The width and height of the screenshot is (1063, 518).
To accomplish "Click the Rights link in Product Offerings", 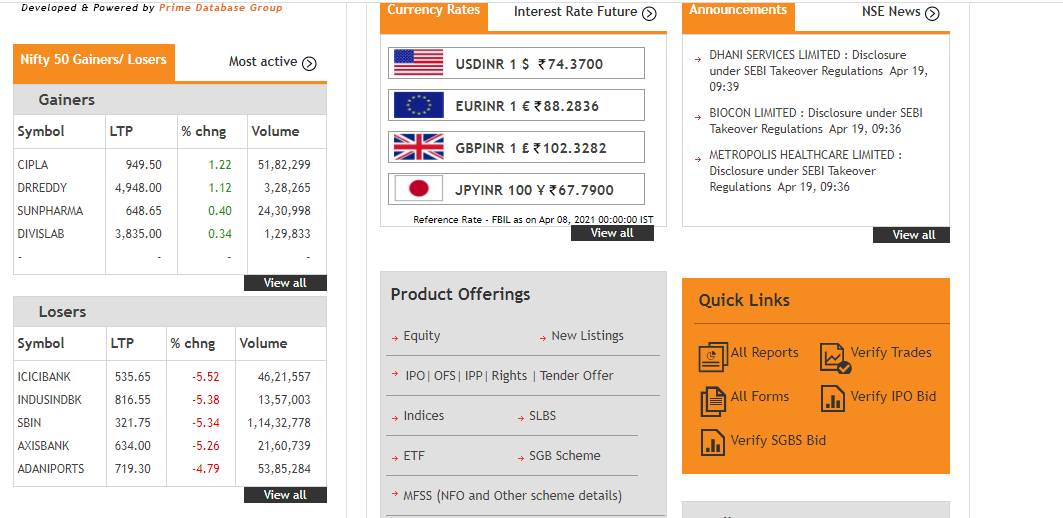I will pyautogui.click(x=509, y=376).
